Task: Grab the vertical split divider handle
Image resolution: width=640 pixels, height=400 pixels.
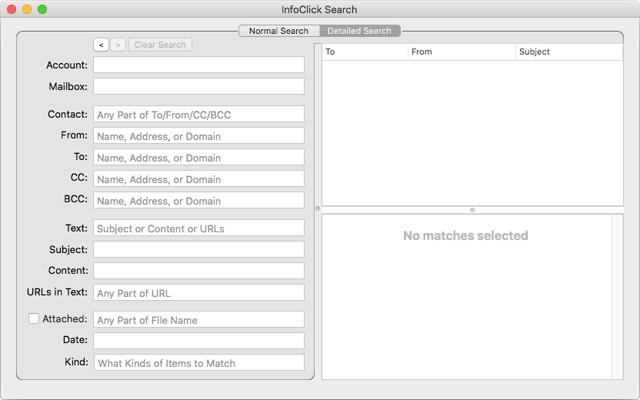Action: coord(318,209)
